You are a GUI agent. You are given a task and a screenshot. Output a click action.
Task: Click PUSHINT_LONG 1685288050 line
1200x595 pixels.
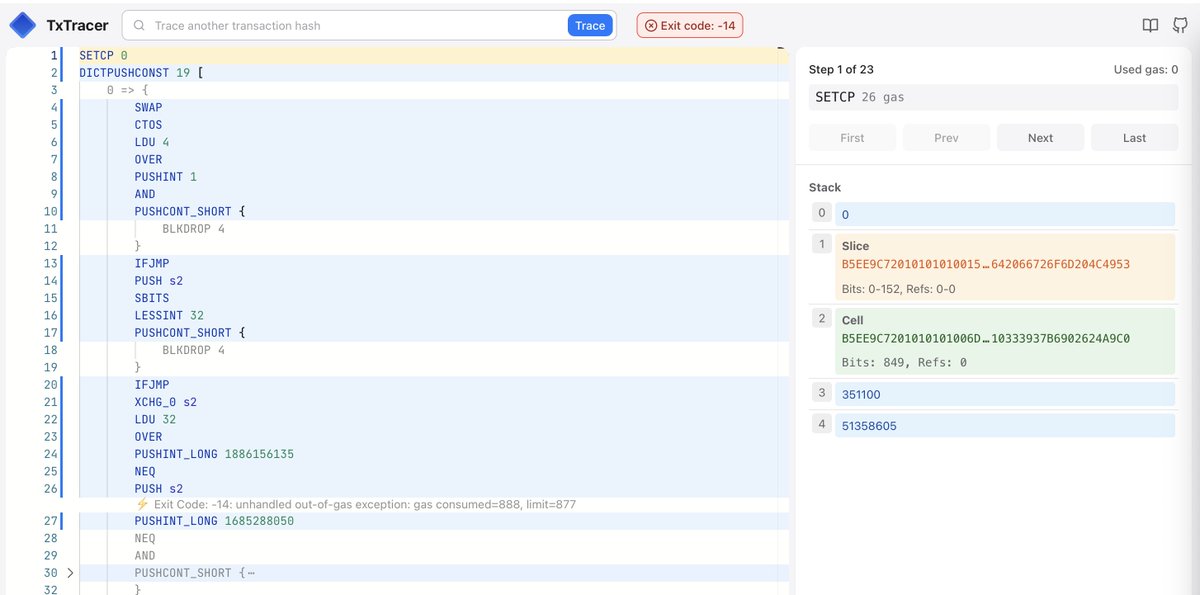[x=214, y=521]
